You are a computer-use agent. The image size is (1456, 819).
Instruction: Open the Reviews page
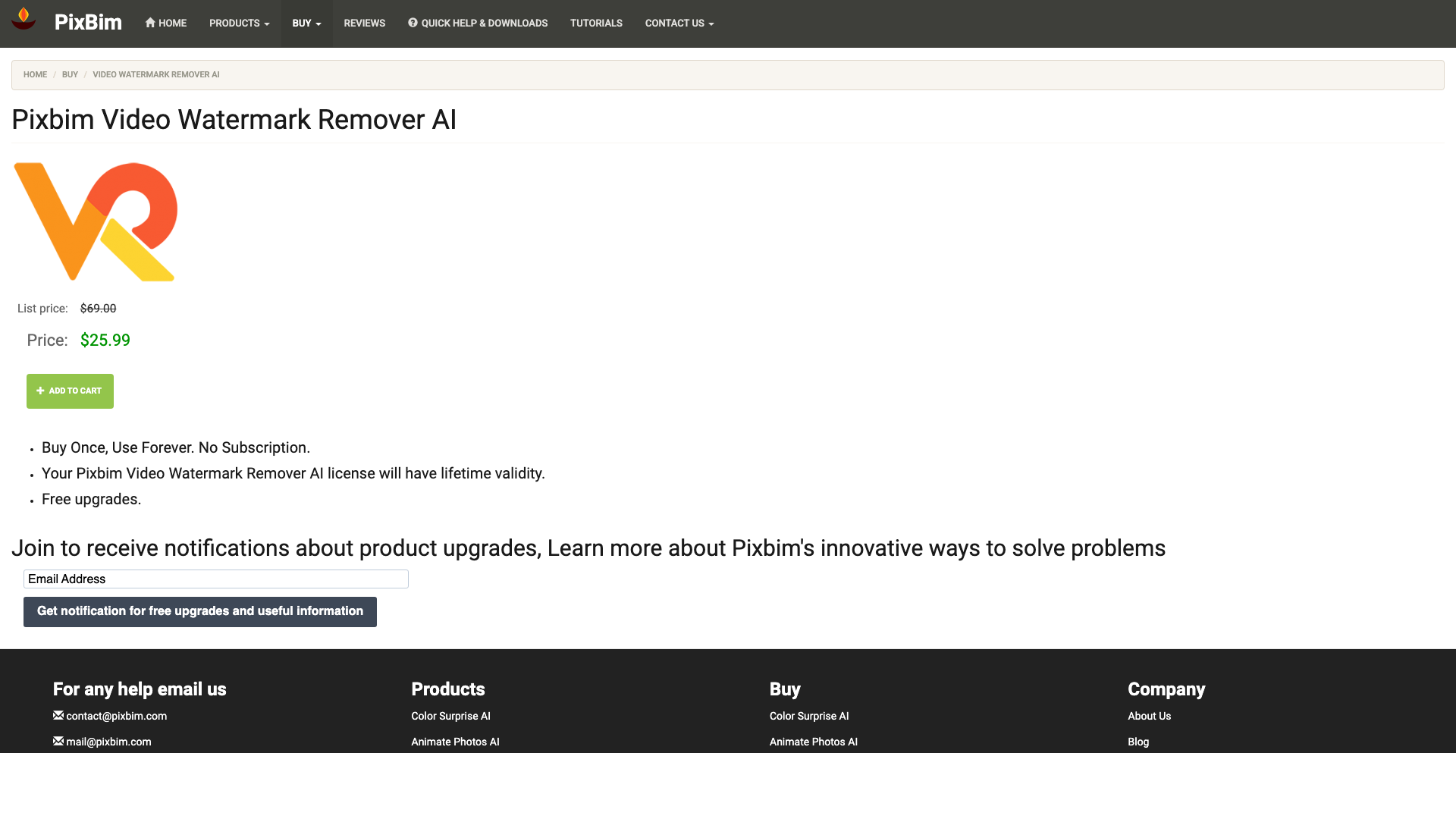[x=365, y=24]
